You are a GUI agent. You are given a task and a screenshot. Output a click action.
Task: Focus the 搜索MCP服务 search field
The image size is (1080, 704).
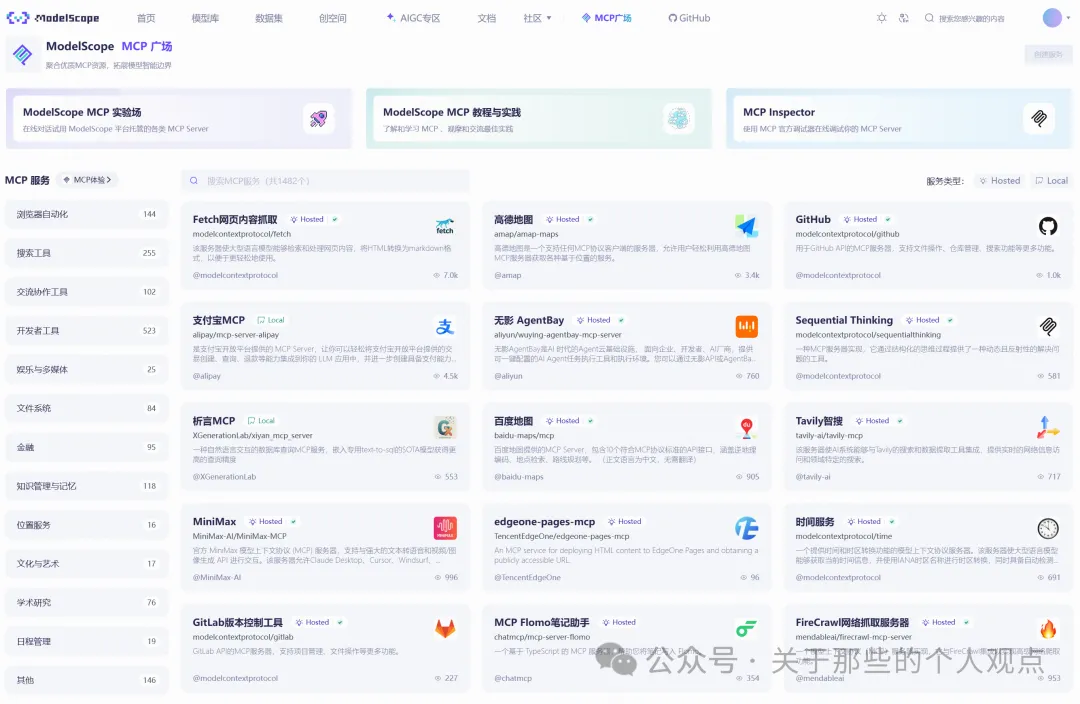pos(325,180)
